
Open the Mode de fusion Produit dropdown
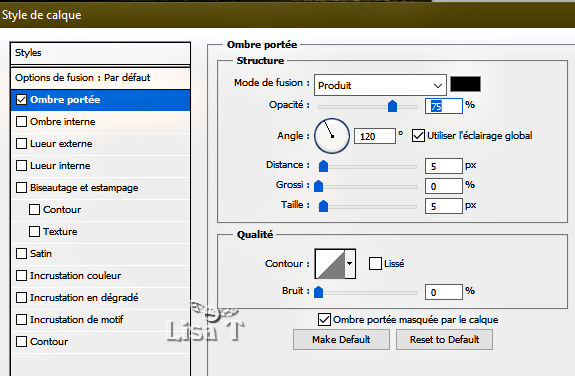coord(380,85)
